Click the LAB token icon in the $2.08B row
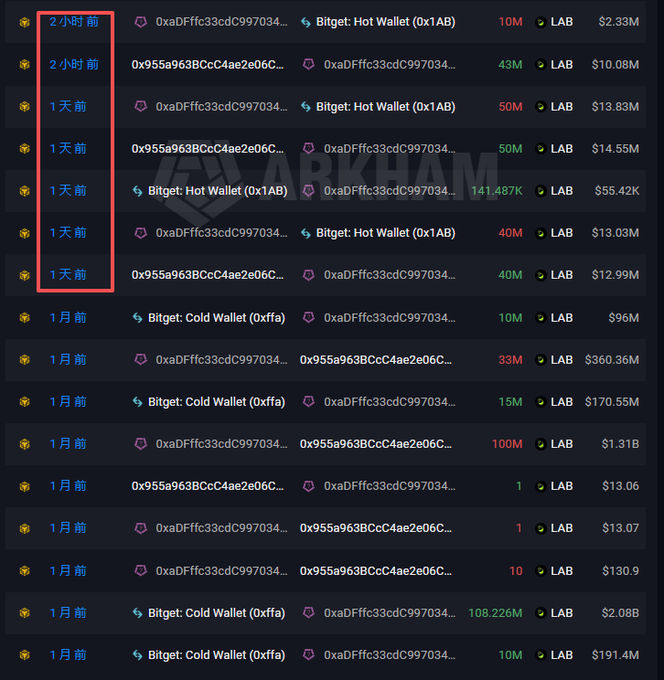 tap(540, 613)
